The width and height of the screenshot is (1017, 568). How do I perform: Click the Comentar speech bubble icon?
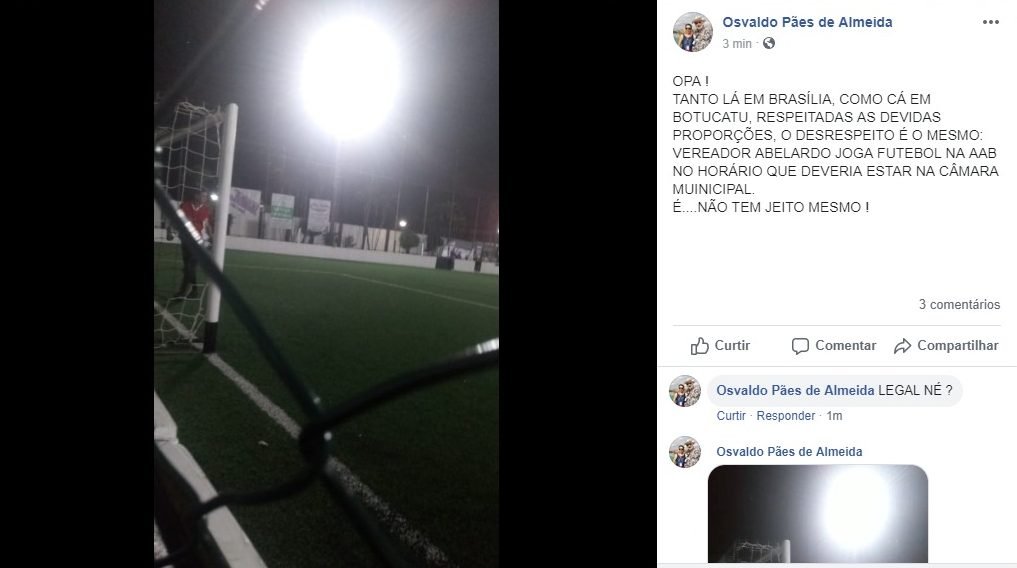click(800, 346)
